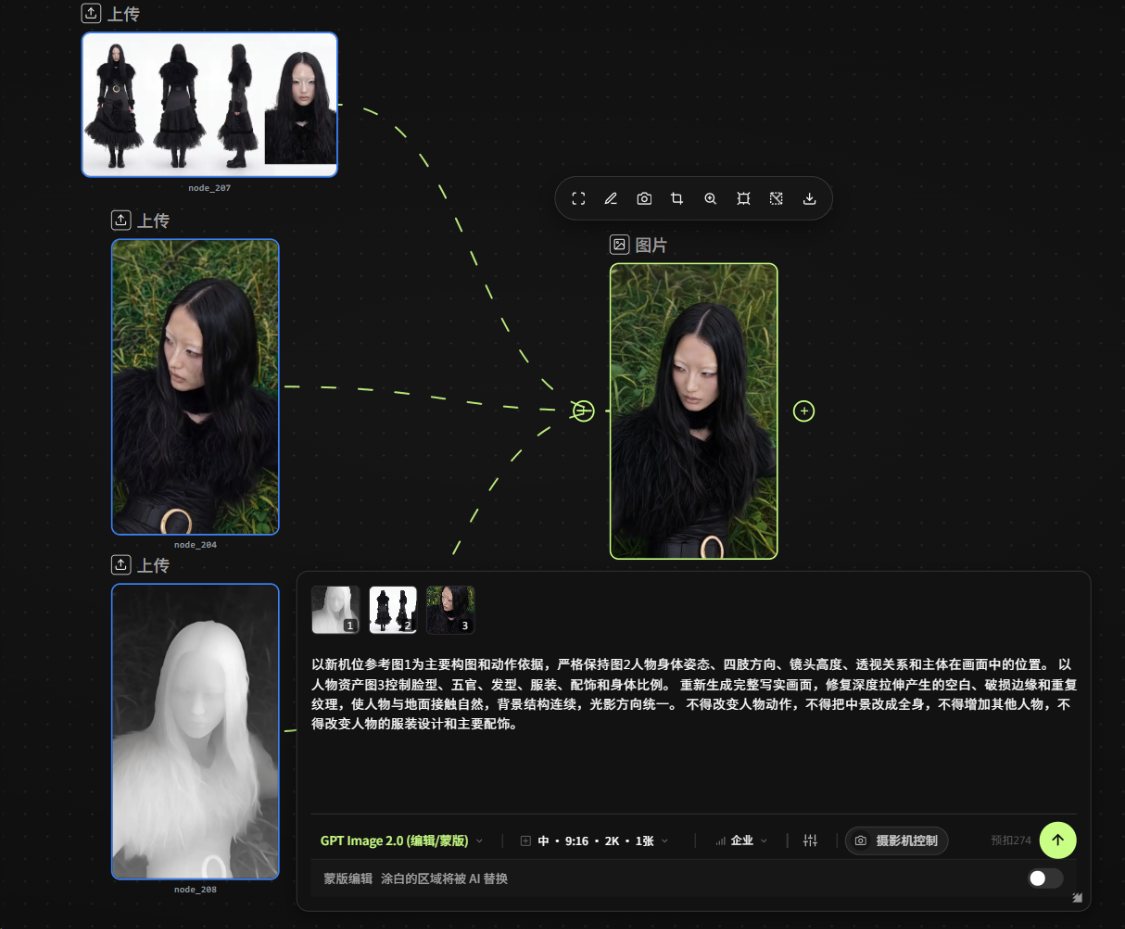
Task: Open the advanced settings sliders icon
Action: 810,840
